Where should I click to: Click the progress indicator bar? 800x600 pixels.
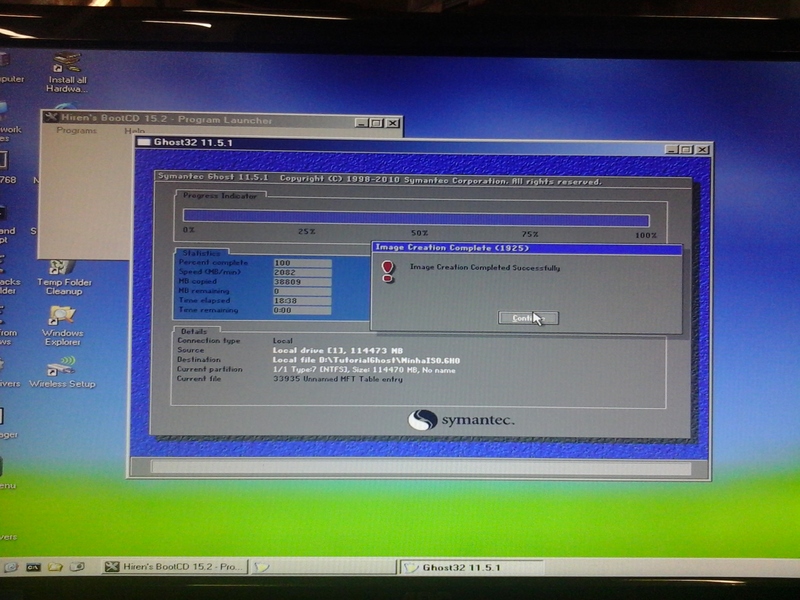coord(415,220)
